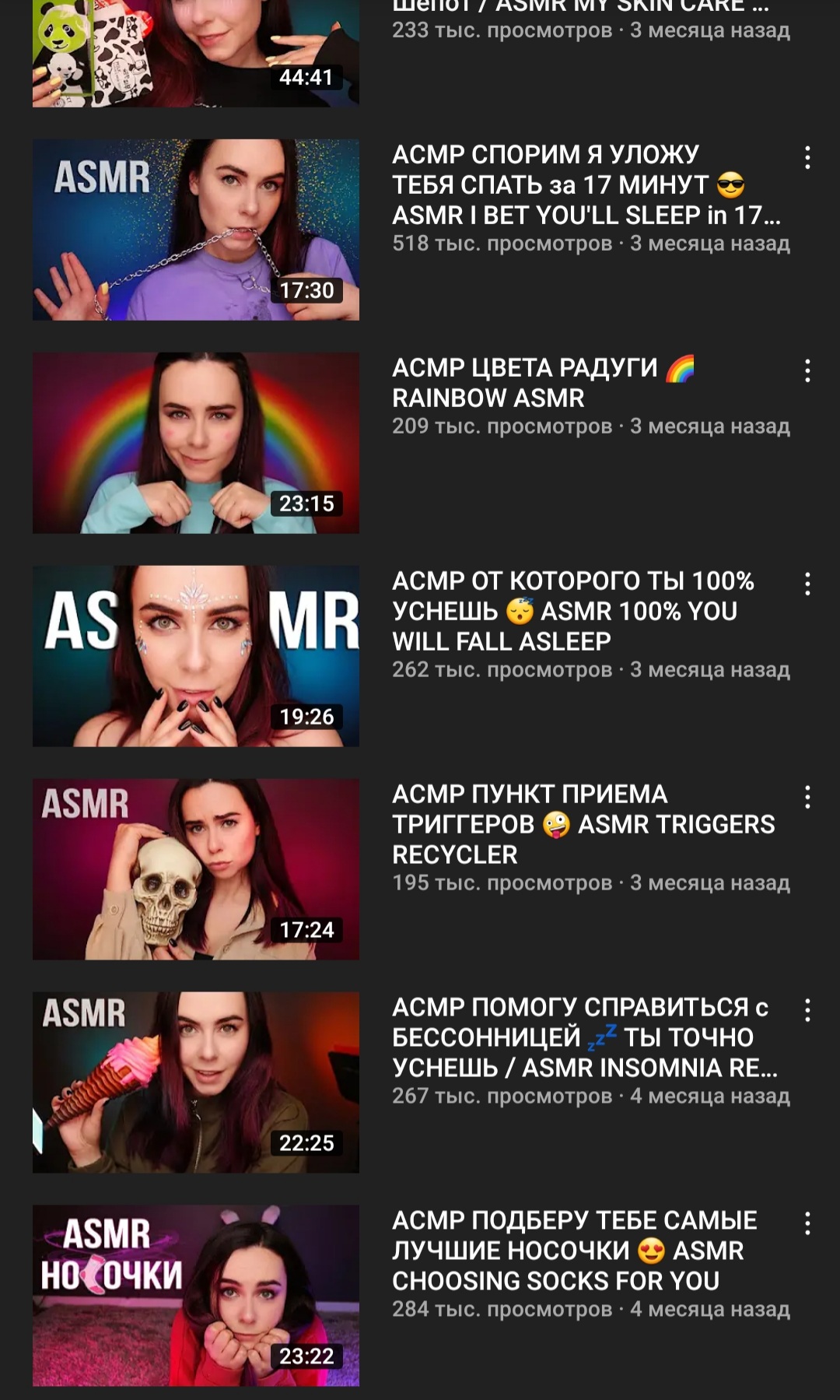Viewport: 840px width, 1400px height.
Task: Open the ice cream cone thumbnail video
Action: pos(196,1082)
